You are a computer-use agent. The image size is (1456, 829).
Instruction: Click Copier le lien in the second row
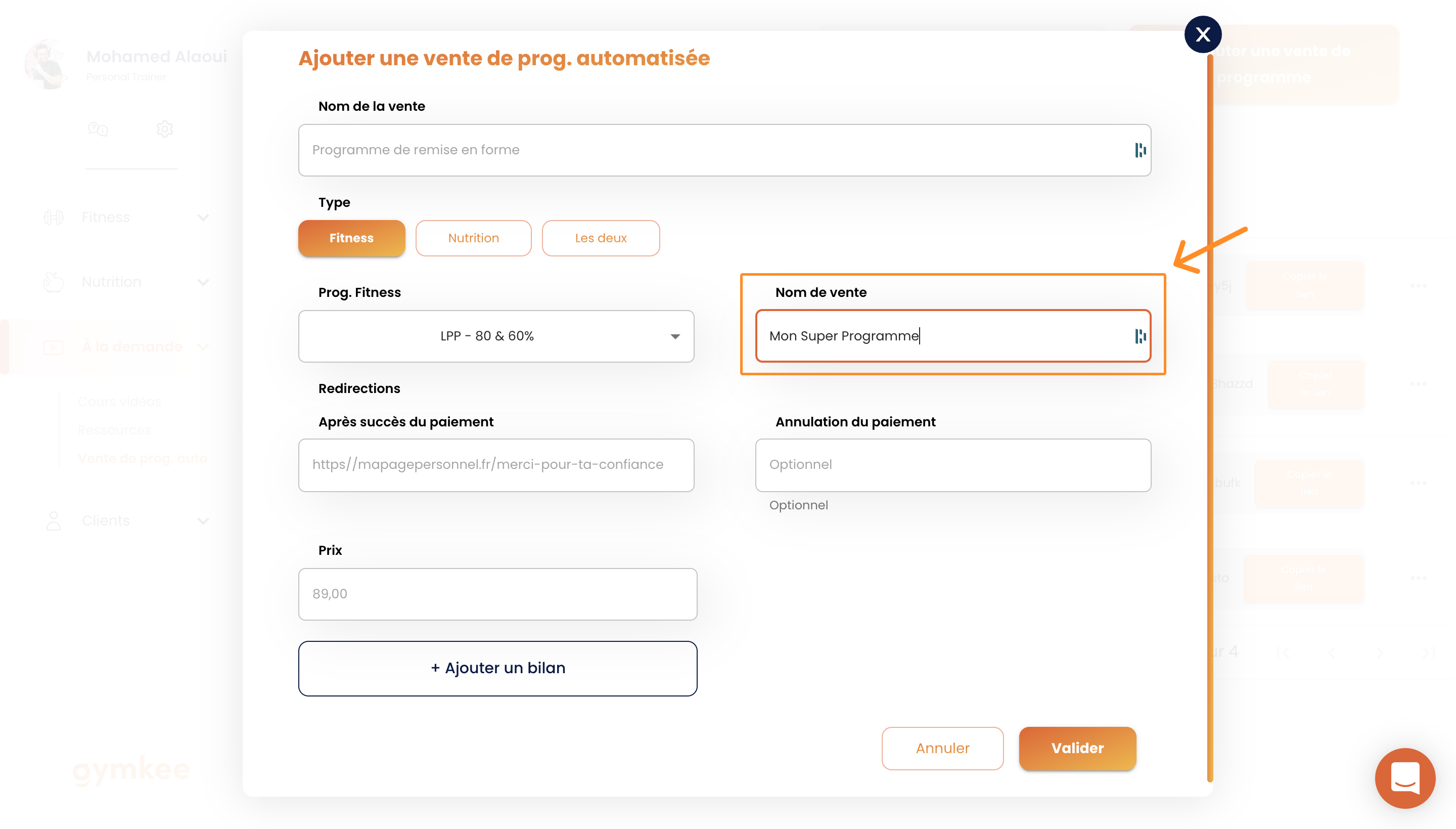coord(1315,384)
